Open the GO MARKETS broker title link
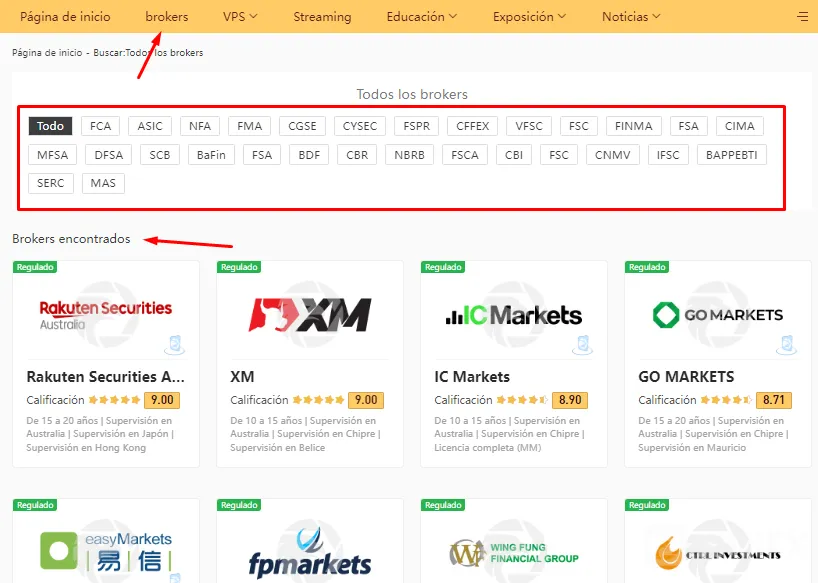Screen dimensions: 818x583 (687, 376)
